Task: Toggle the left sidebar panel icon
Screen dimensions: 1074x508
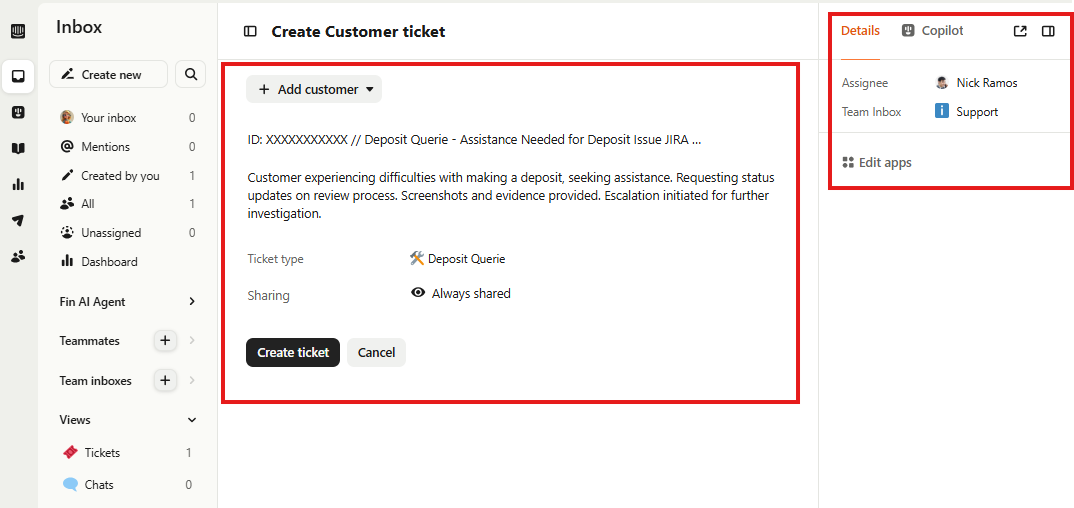Action: (250, 31)
